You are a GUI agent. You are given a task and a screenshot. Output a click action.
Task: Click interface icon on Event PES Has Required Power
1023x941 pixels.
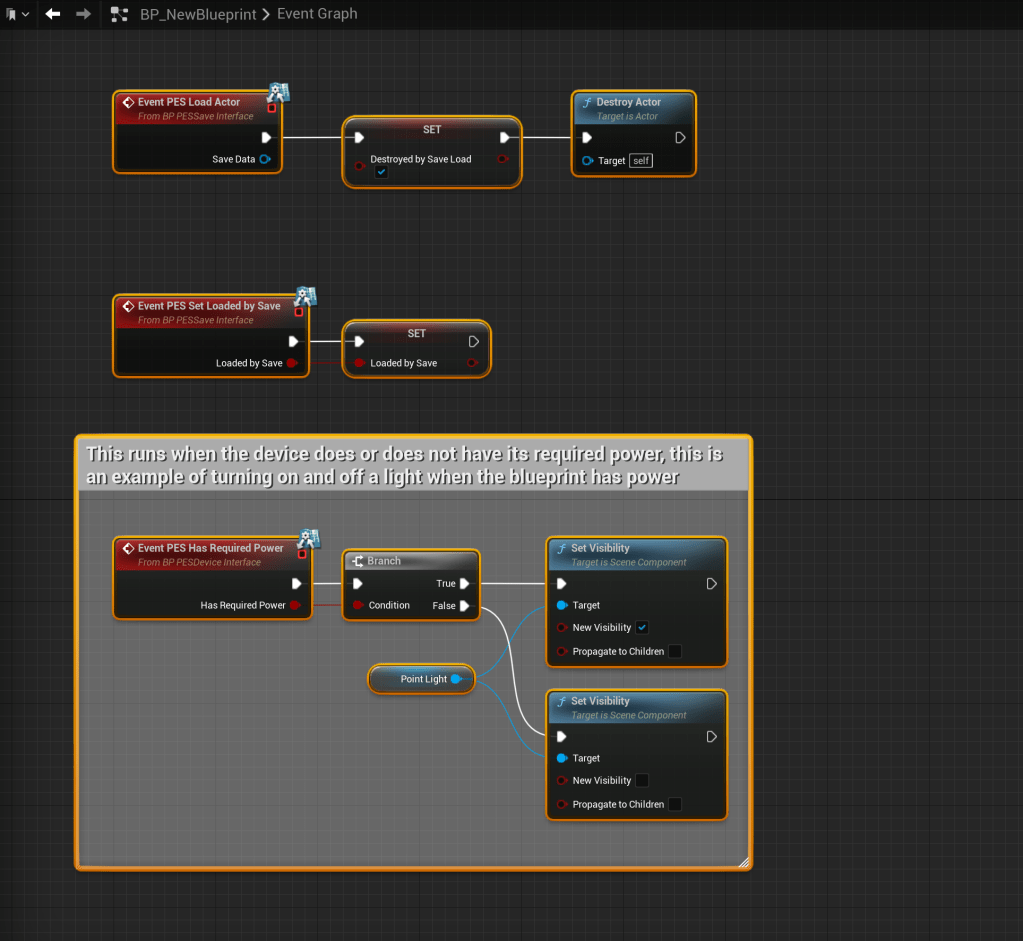309,540
